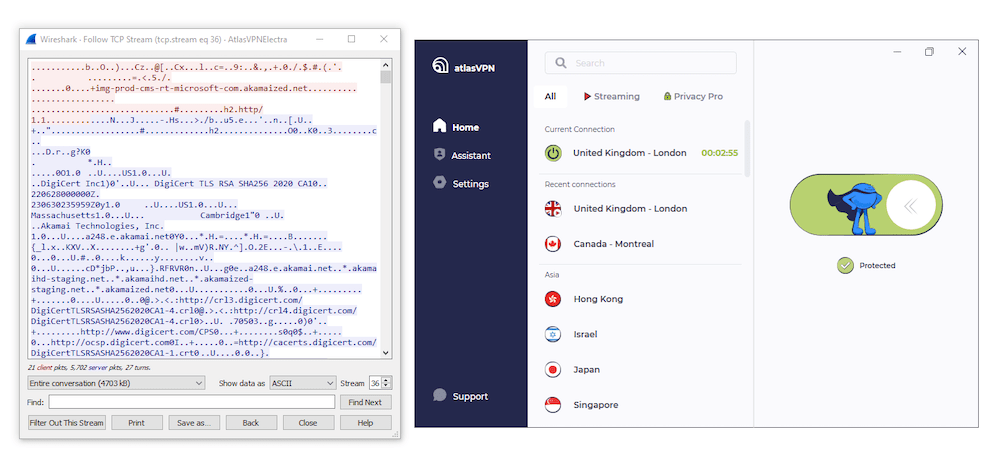Screen dimensions: 1000x473
Task: Select the United Kingdom flag in recent connections
Action: pos(553,208)
